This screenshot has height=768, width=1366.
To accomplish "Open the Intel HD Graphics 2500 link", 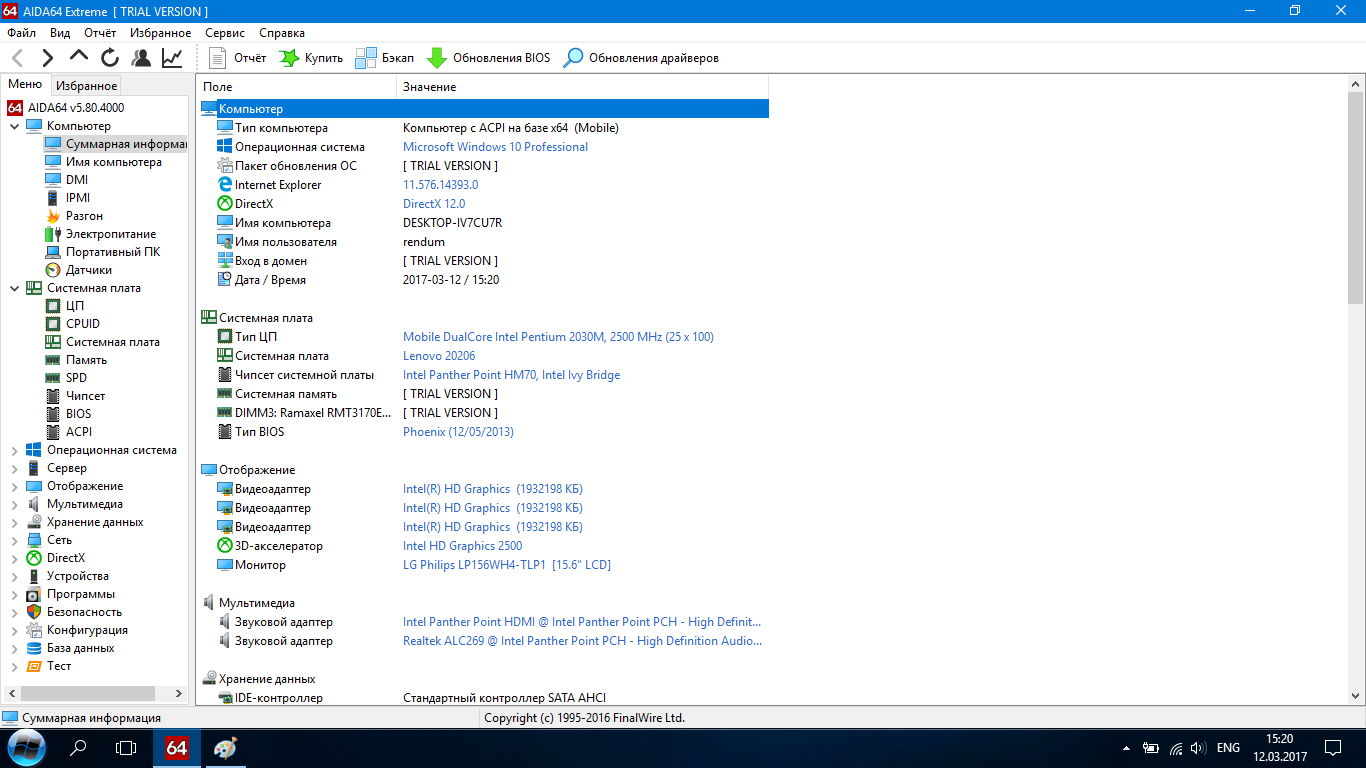I will click(x=462, y=546).
